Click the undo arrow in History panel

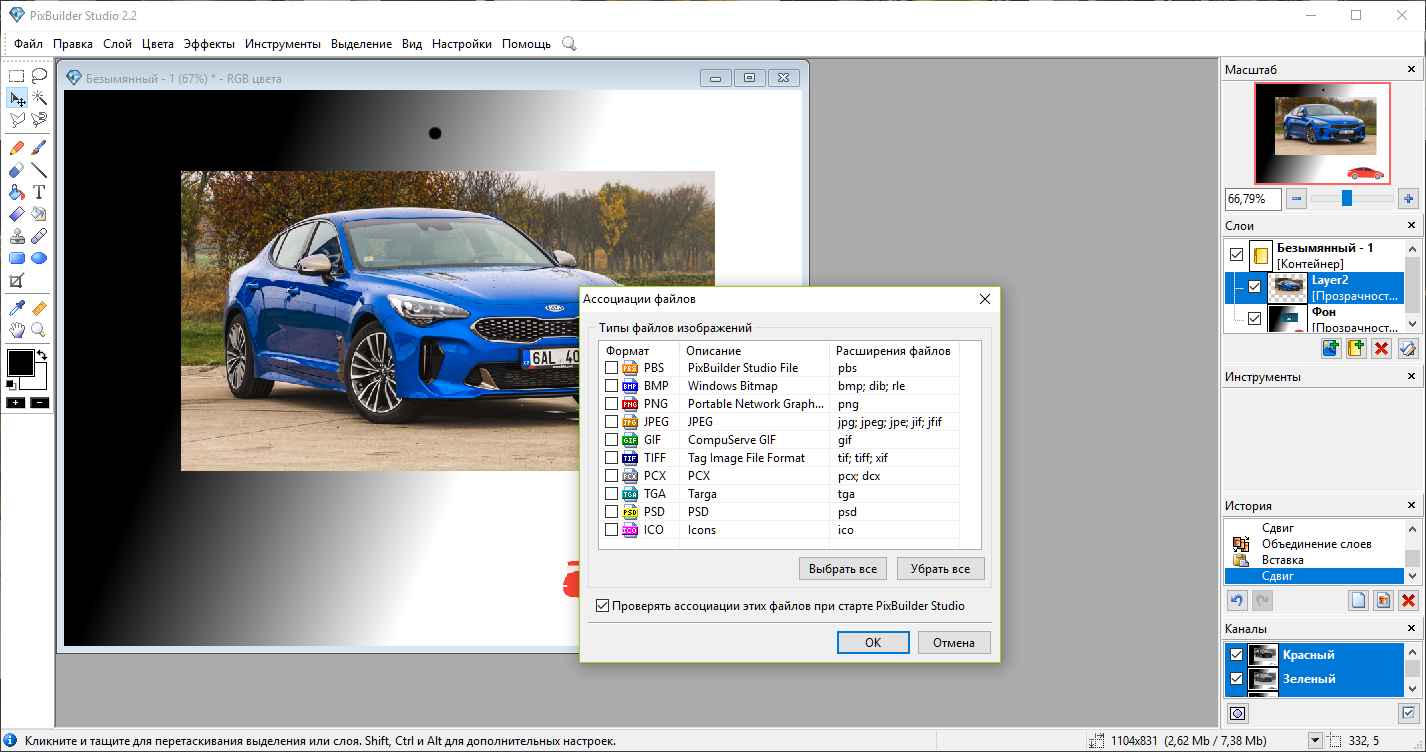[x=1238, y=600]
